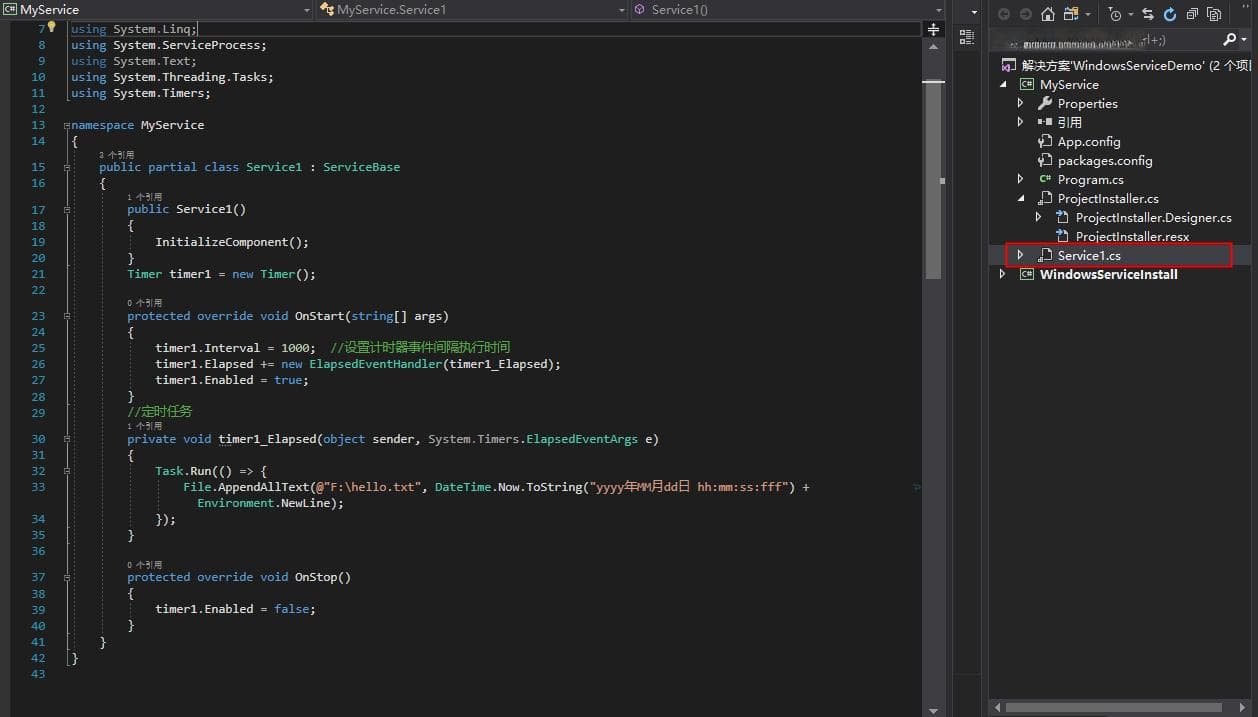Collapse the OnStart method block
The image size is (1258, 717).
(x=66, y=316)
